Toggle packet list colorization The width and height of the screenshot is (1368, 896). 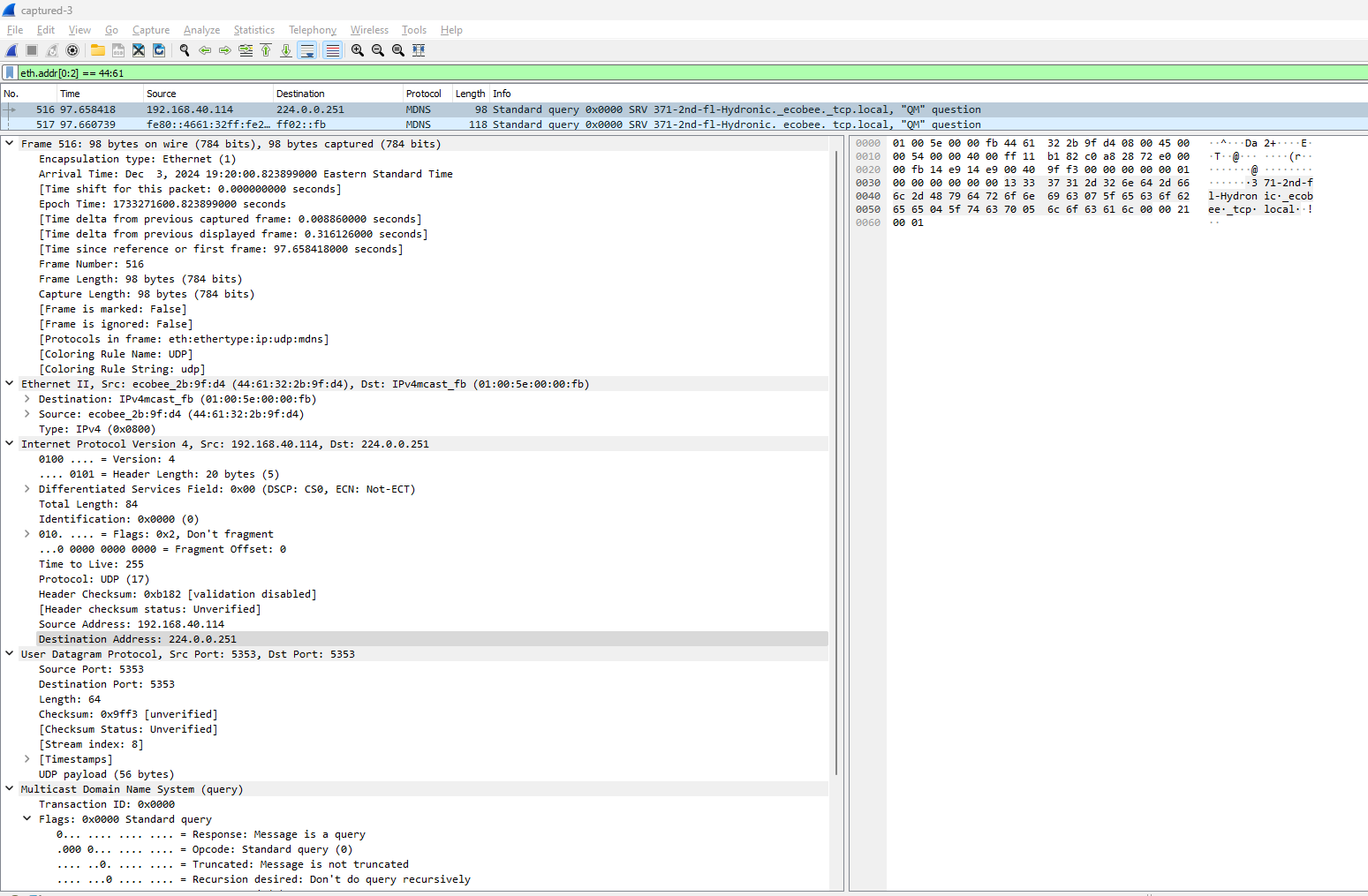tap(332, 50)
